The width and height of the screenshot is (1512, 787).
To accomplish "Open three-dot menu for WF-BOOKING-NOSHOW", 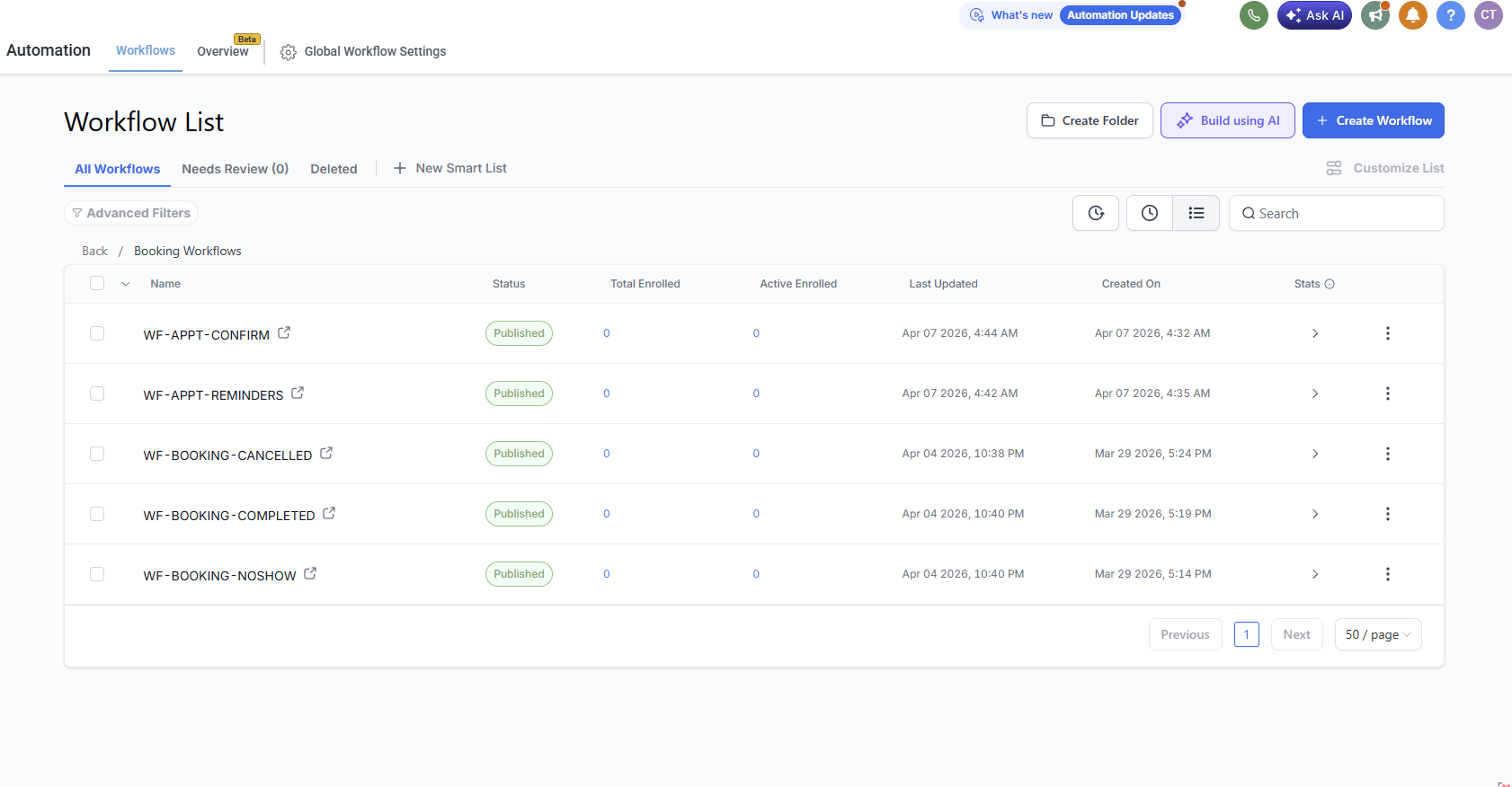I will 1388,574.
